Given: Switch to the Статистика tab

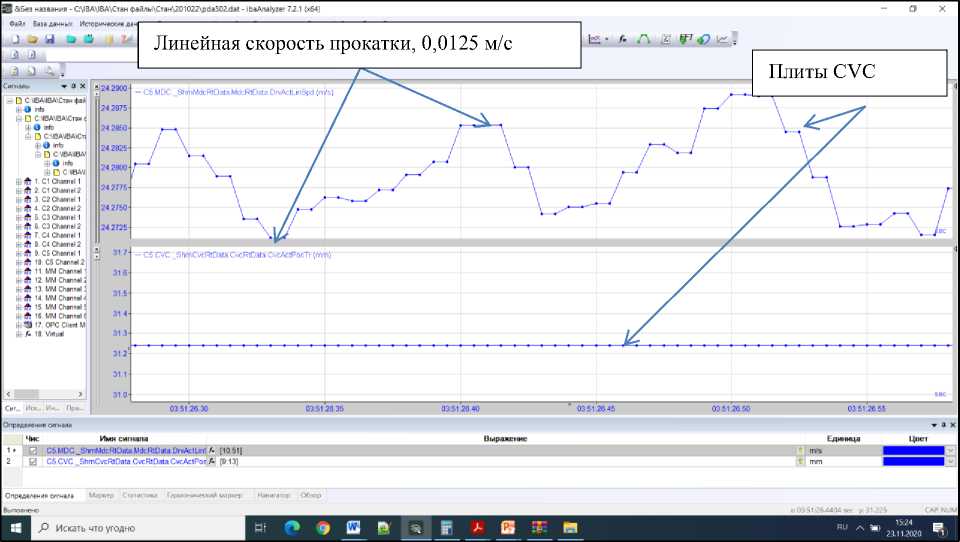Looking at the screenshot, I should [140, 495].
